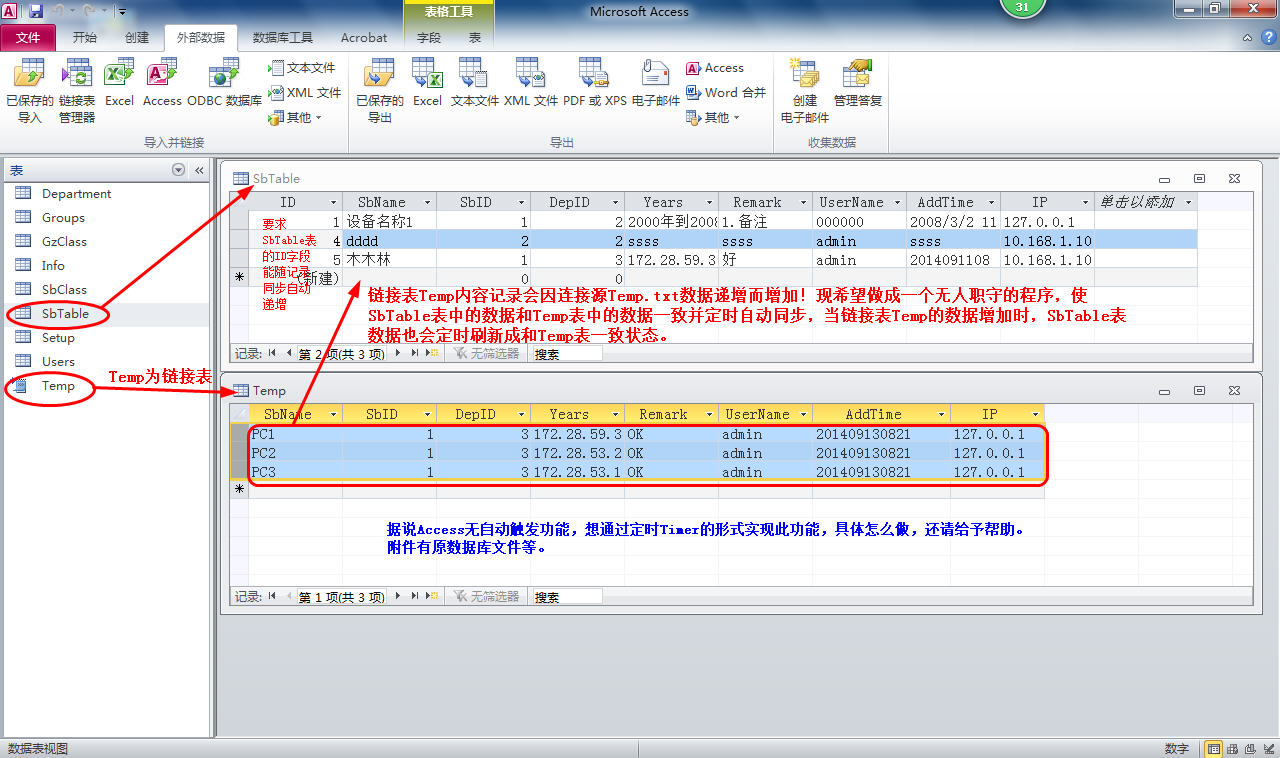The width and height of the screenshot is (1280, 758).
Task: Collapse the ribbon with the caret icon
Action: [1247, 37]
